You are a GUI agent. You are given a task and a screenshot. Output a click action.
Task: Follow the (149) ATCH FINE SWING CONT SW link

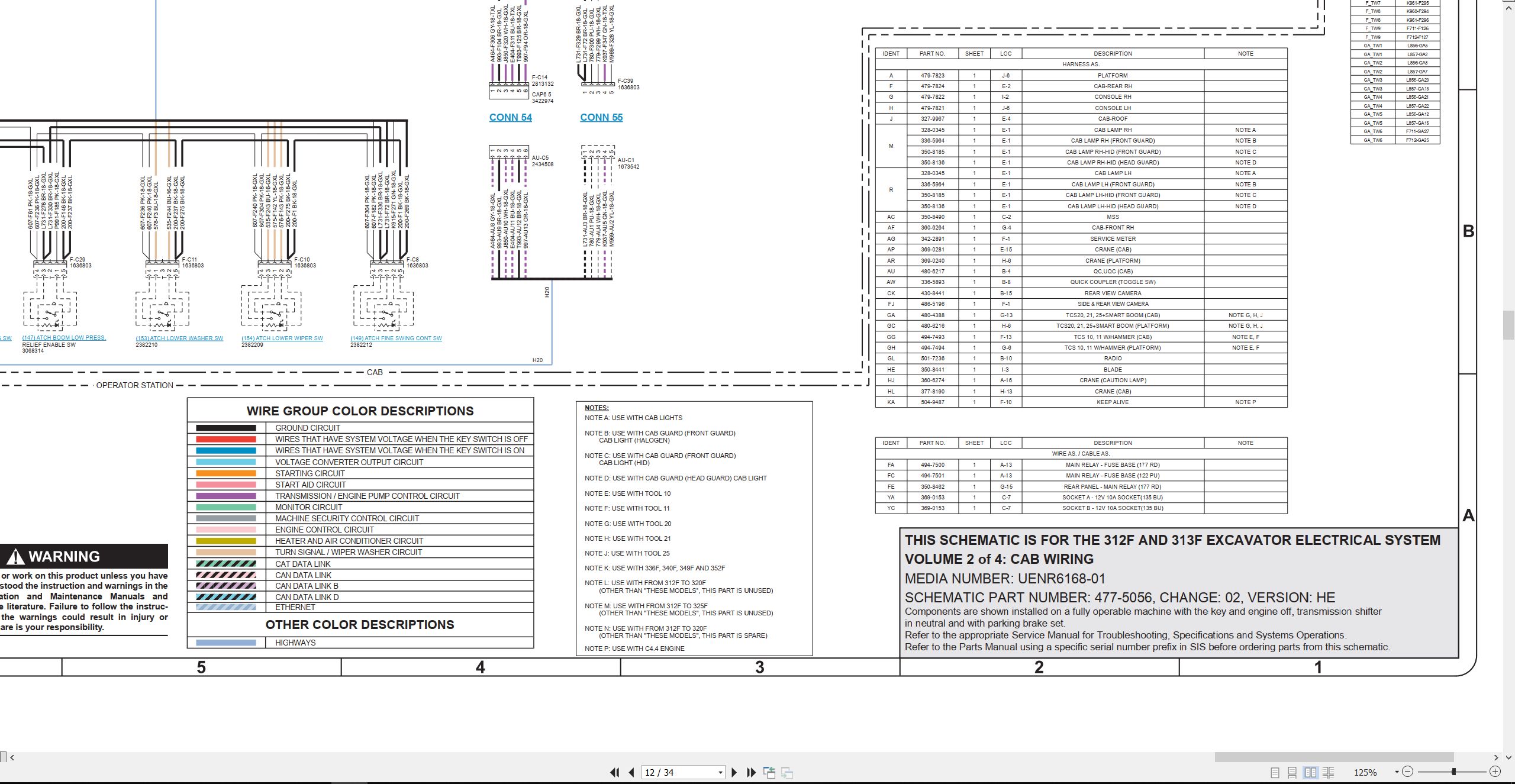[396, 338]
